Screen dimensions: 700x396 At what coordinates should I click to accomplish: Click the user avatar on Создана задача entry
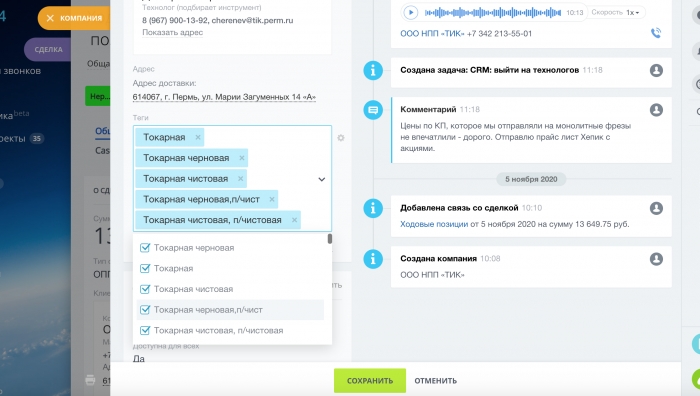coord(656,70)
